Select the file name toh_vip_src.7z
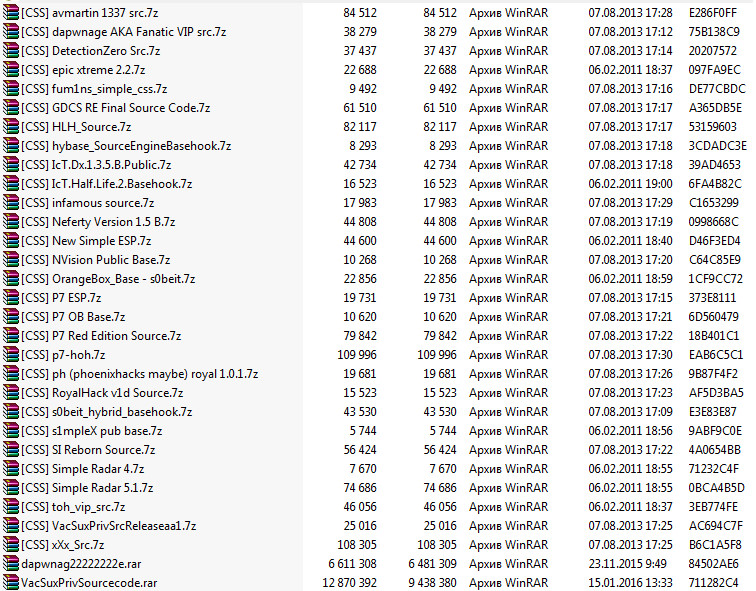Screen dimensions: 756x591 [73, 507]
